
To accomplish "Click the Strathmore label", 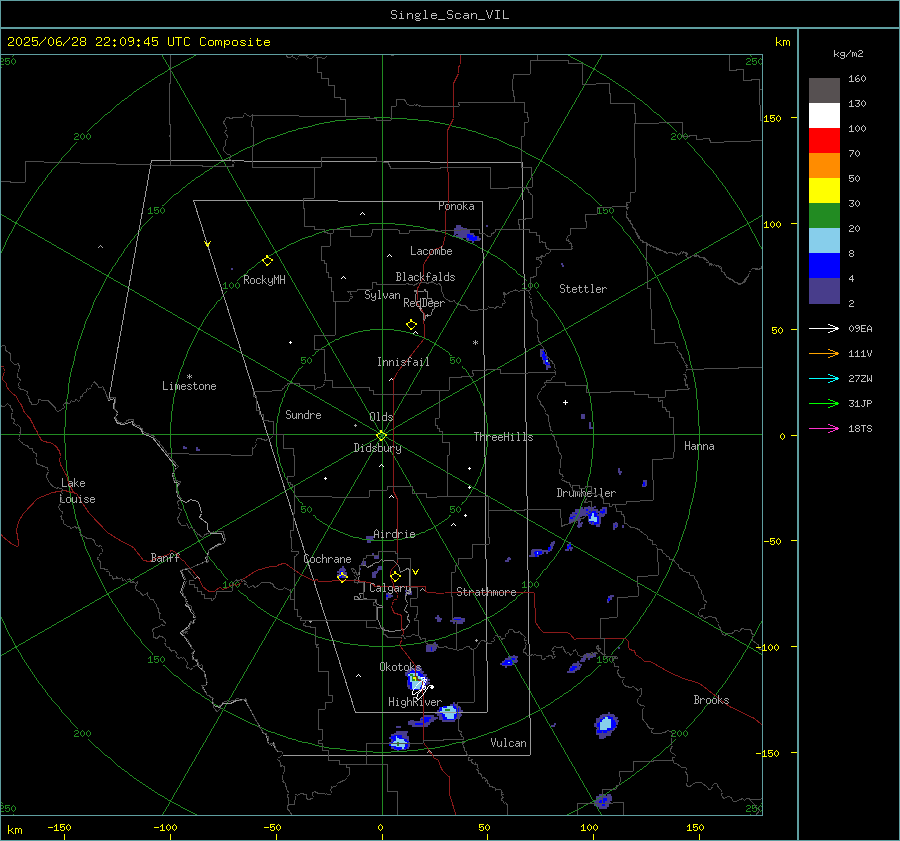I will 486,592.
